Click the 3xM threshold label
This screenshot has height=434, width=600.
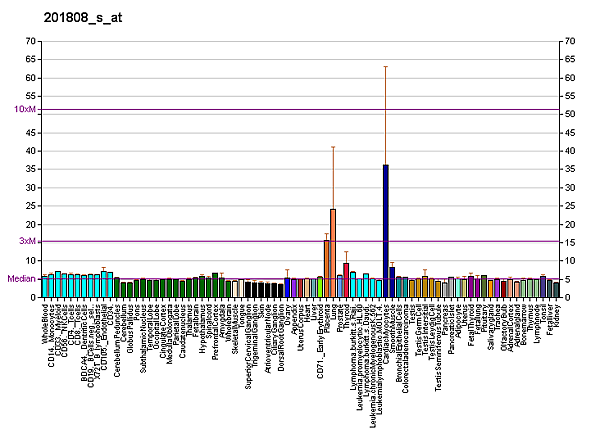27,241
